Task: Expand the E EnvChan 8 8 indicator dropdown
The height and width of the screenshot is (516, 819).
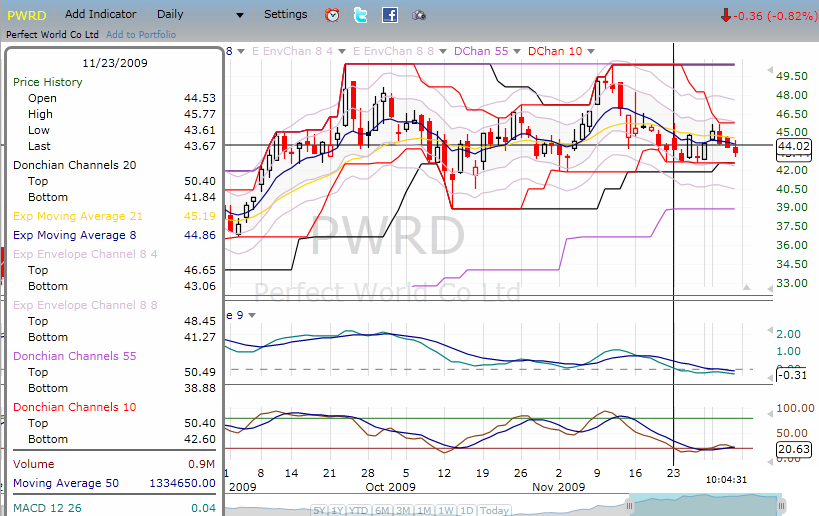Action: point(443,51)
